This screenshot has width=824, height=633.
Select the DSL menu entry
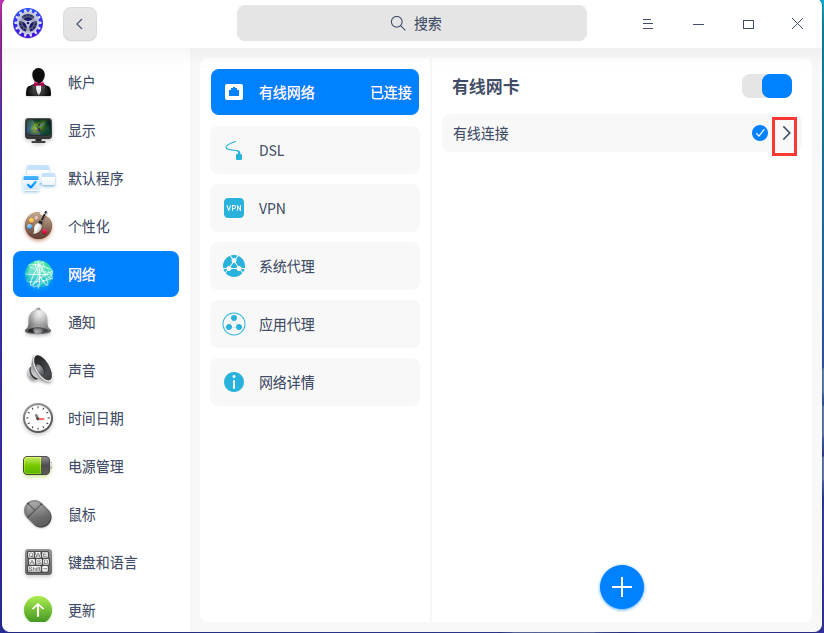pos(315,150)
